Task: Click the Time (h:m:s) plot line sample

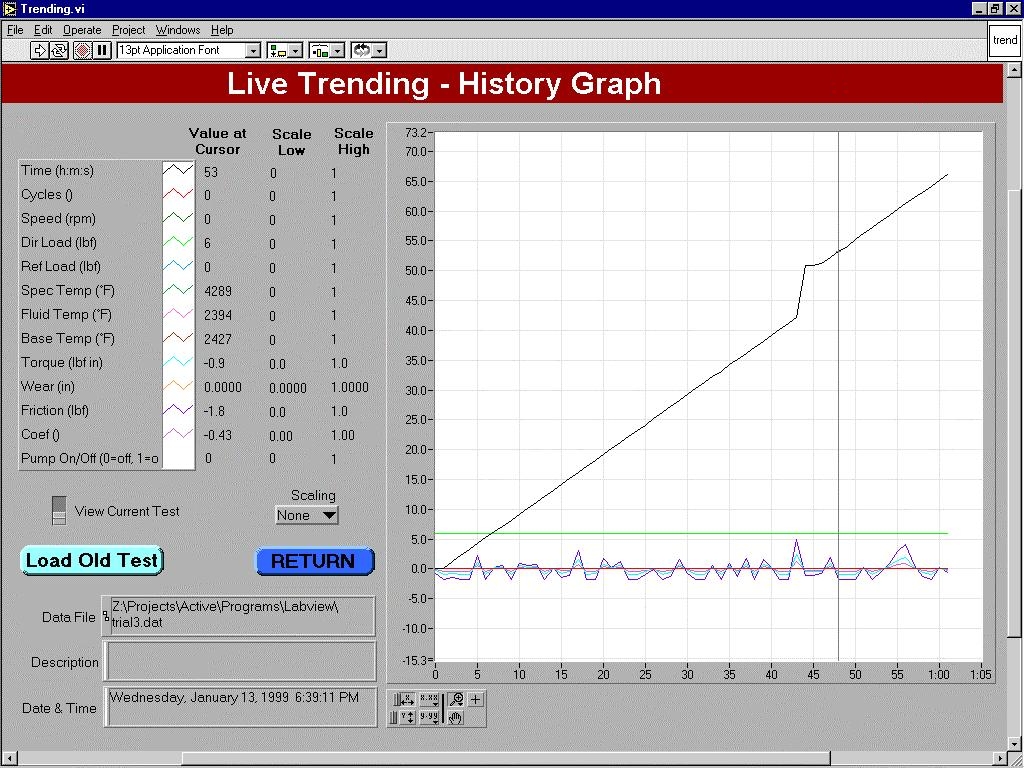Action: click(x=178, y=171)
